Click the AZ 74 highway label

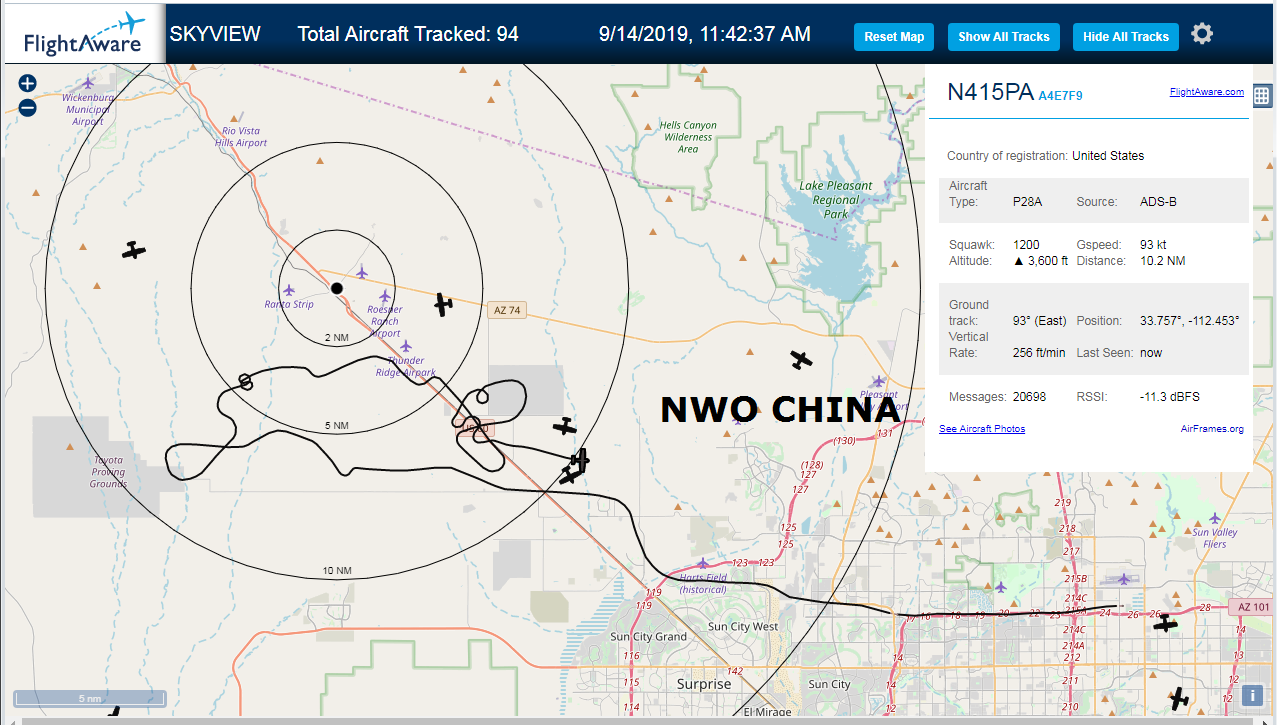(x=508, y=311)
